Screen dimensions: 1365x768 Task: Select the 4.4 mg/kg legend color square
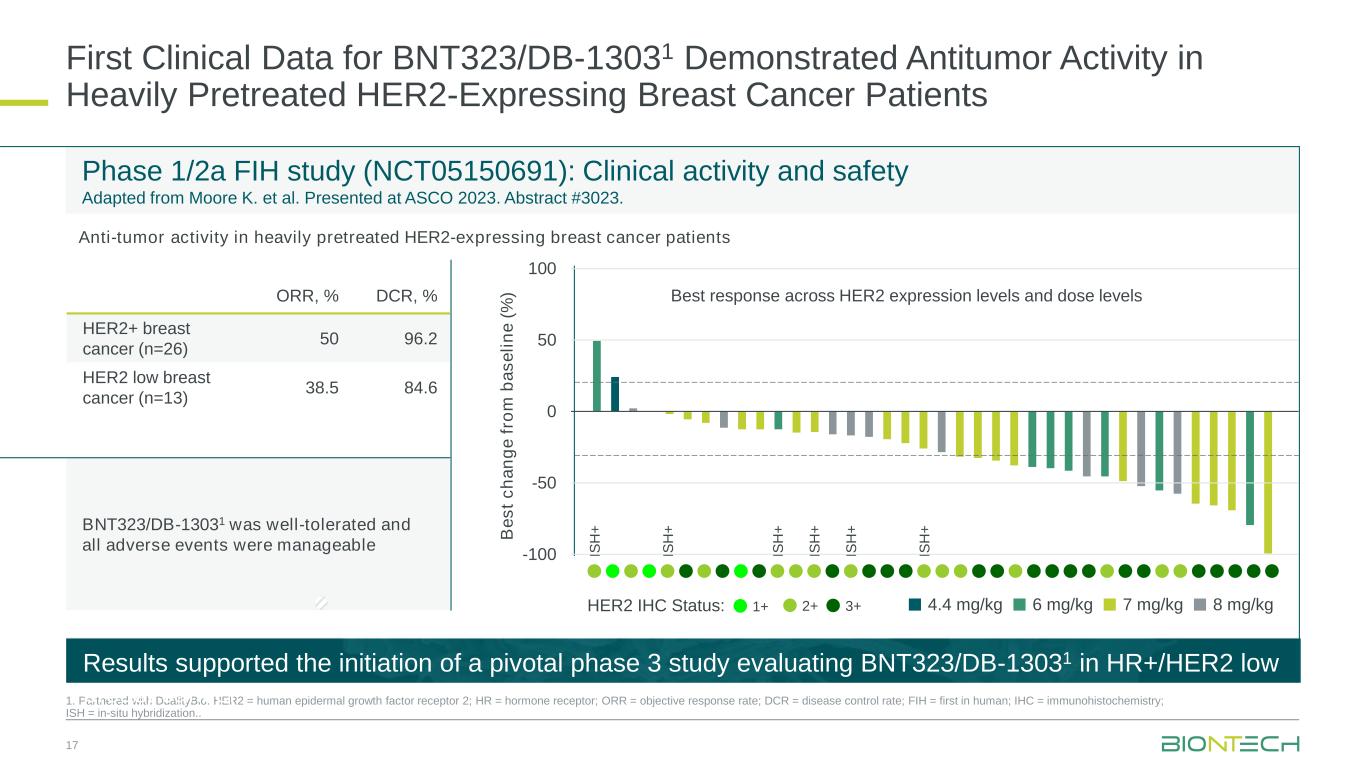click(x=916, y=604)
